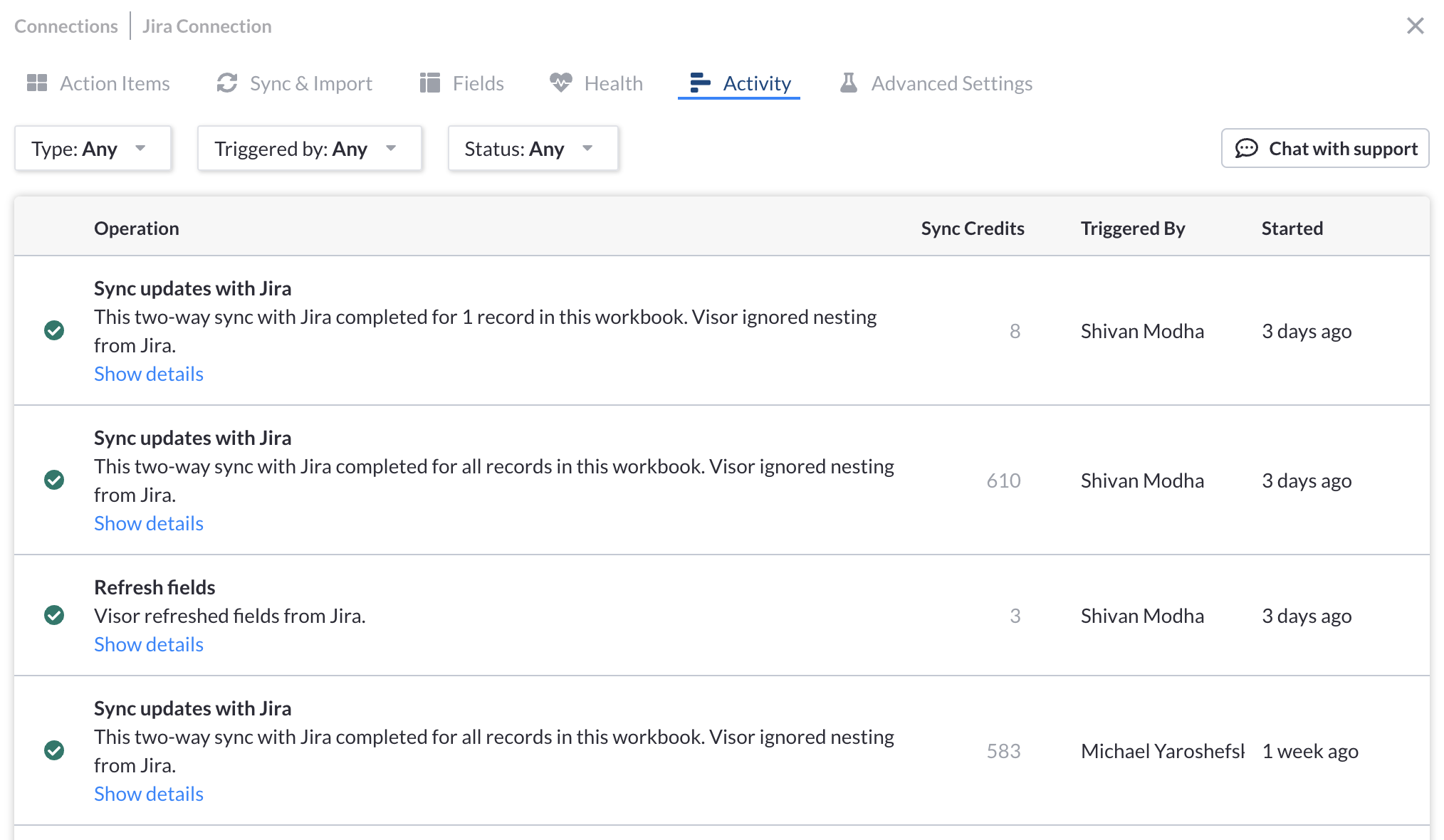The width and height of the screenshot is (1444, 840).
Task: Open the Health tab
Action: click(596, 83)
